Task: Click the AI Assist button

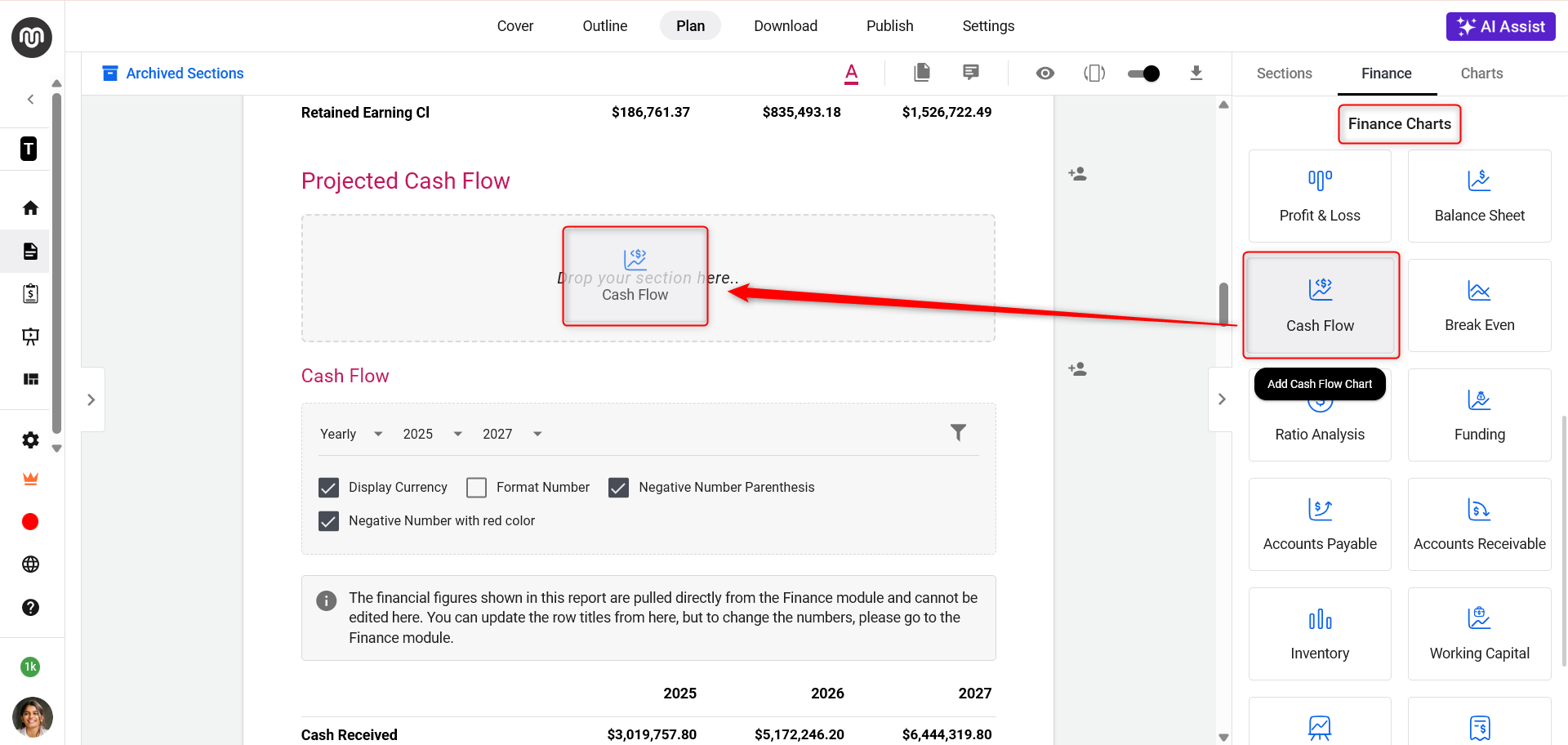Action: [x=1501, y=26]
